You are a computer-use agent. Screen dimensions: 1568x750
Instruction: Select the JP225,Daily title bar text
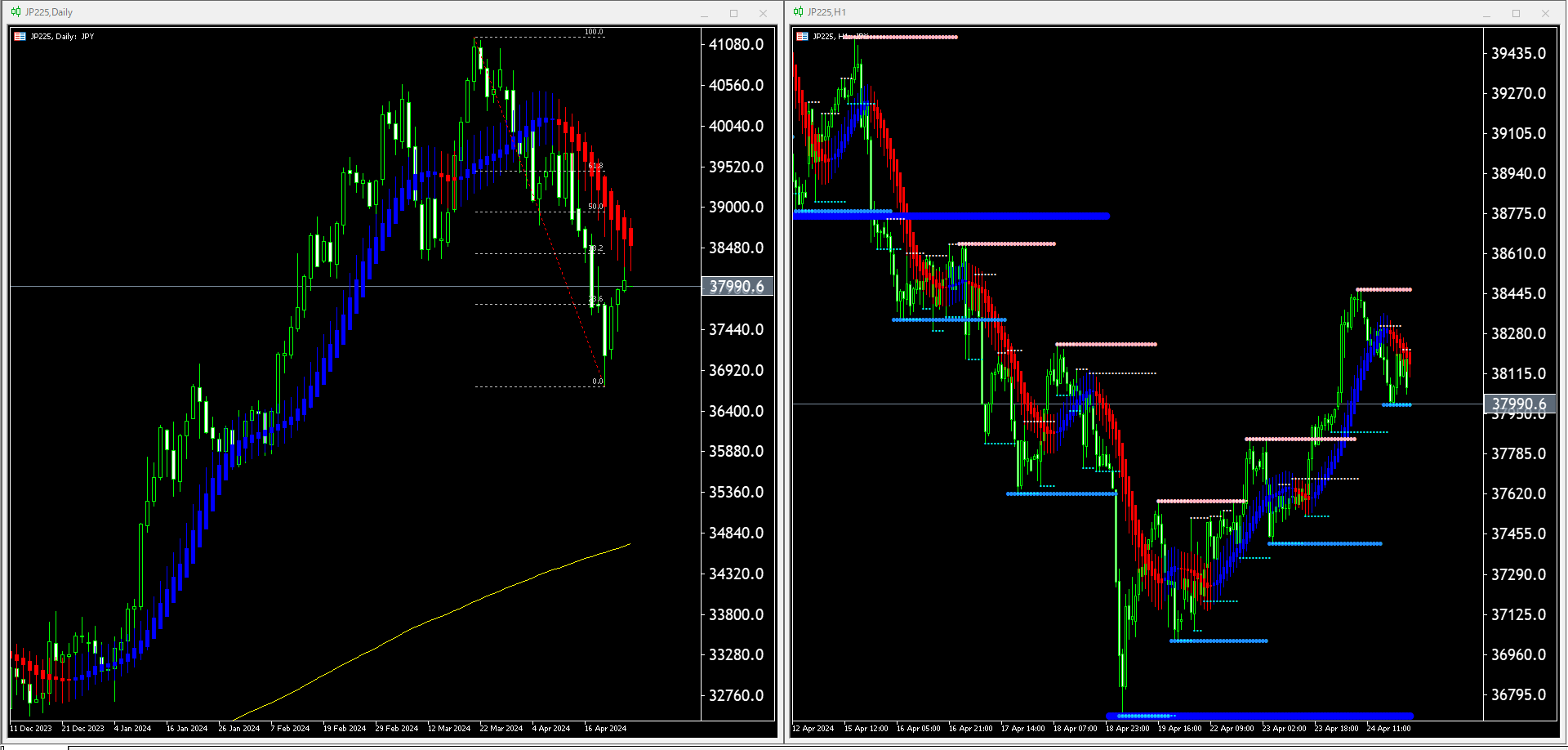(49, 12)
